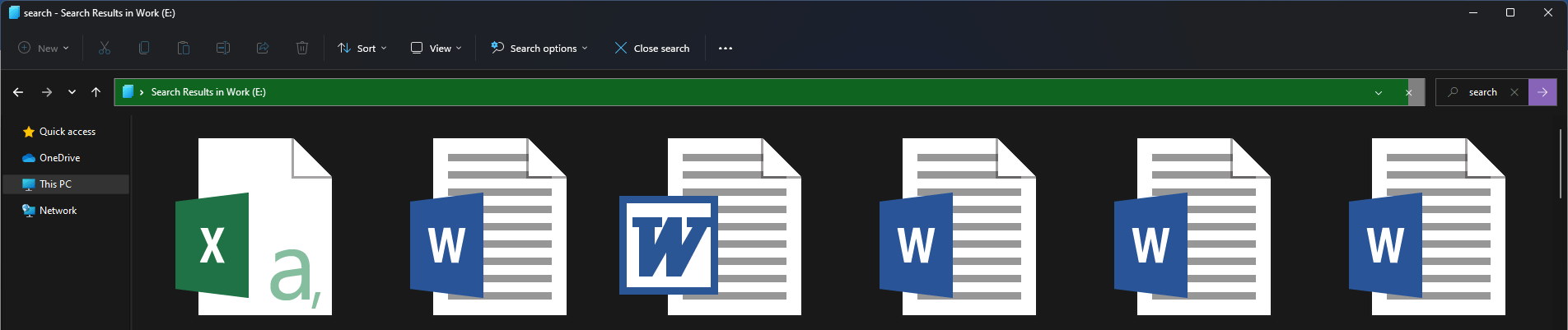Minimize the File Explorer window

pyautogui.click(x=1472, y=12)
